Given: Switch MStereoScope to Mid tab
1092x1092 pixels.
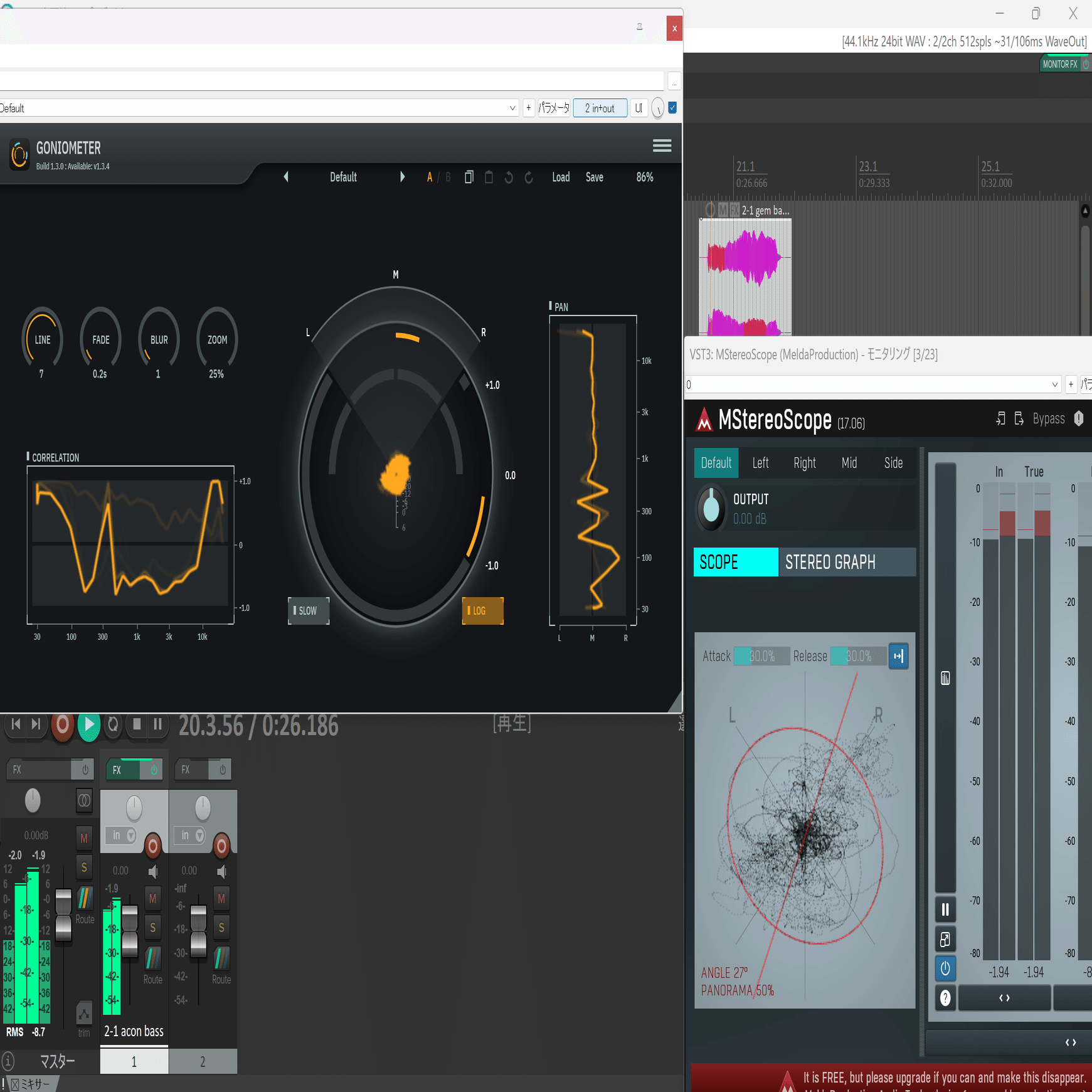Looking at the screenshot, I should [x=849, y=463].
